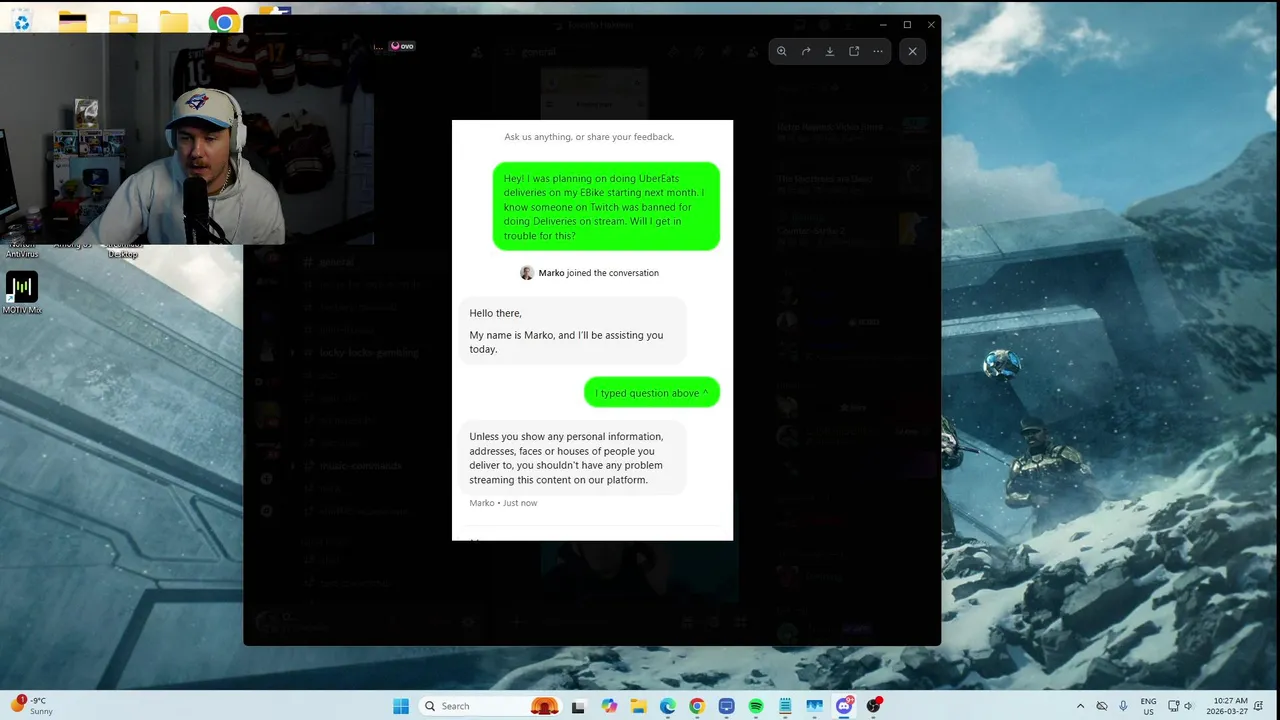Close the image preview overlay
The height and width of the screenshot is (720, 1280).
(x=912, y=51)
